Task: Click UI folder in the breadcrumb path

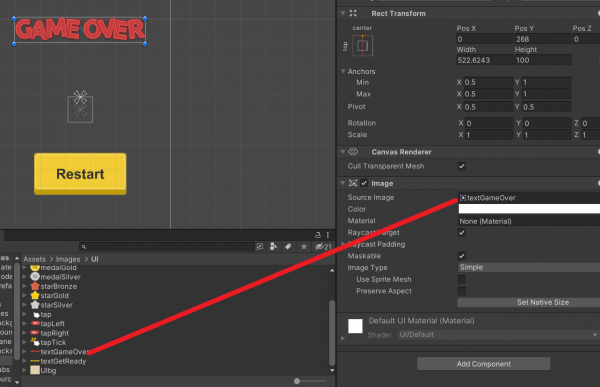Action: (95, 259)
